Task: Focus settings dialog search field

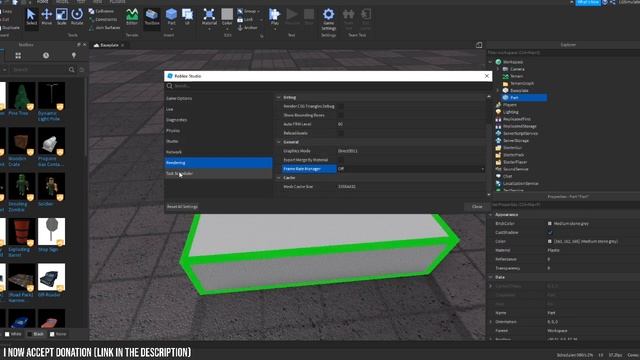Action: click(327, 86)
